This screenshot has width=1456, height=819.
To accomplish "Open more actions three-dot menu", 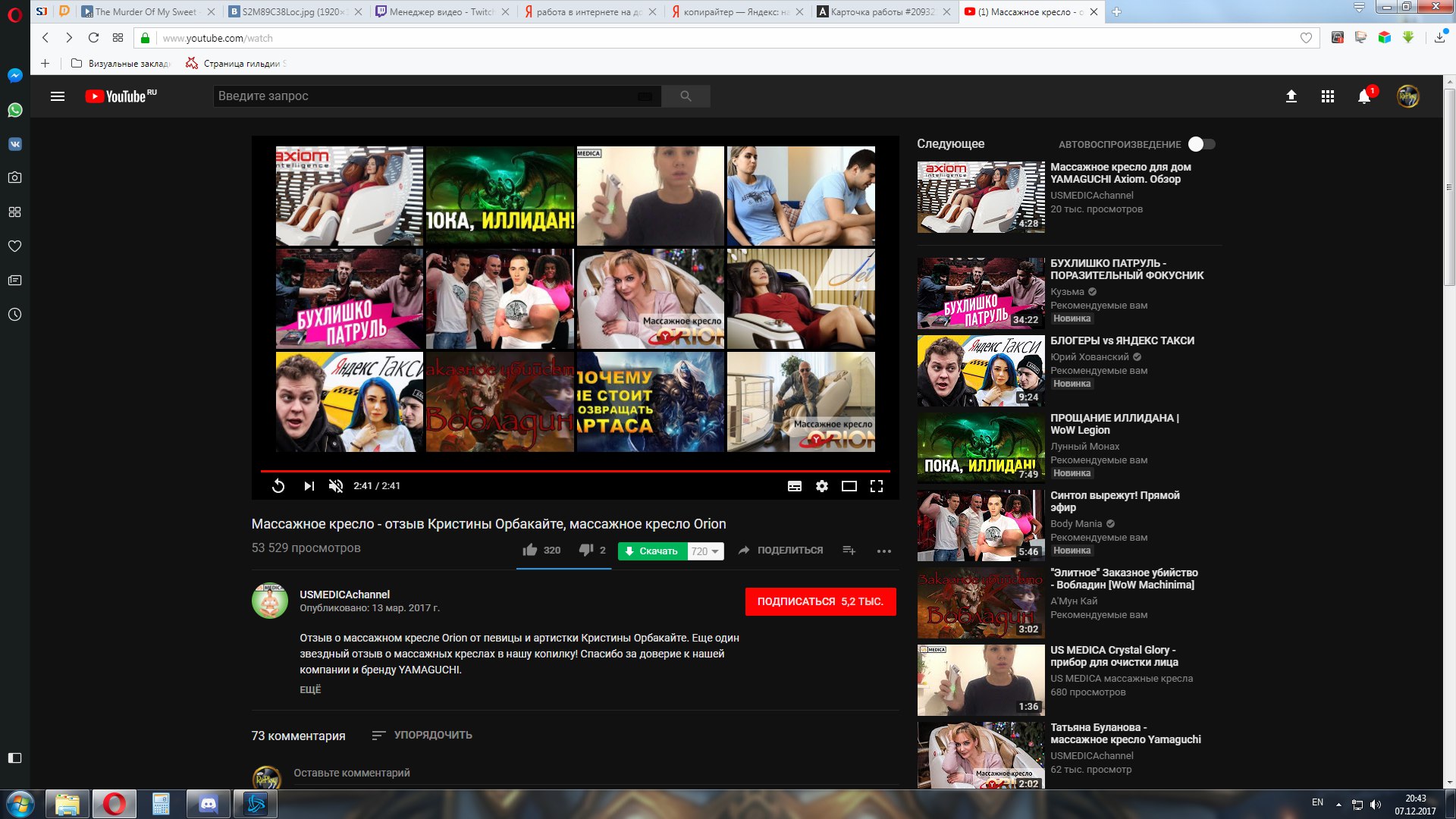I will [x=884, y=551].
